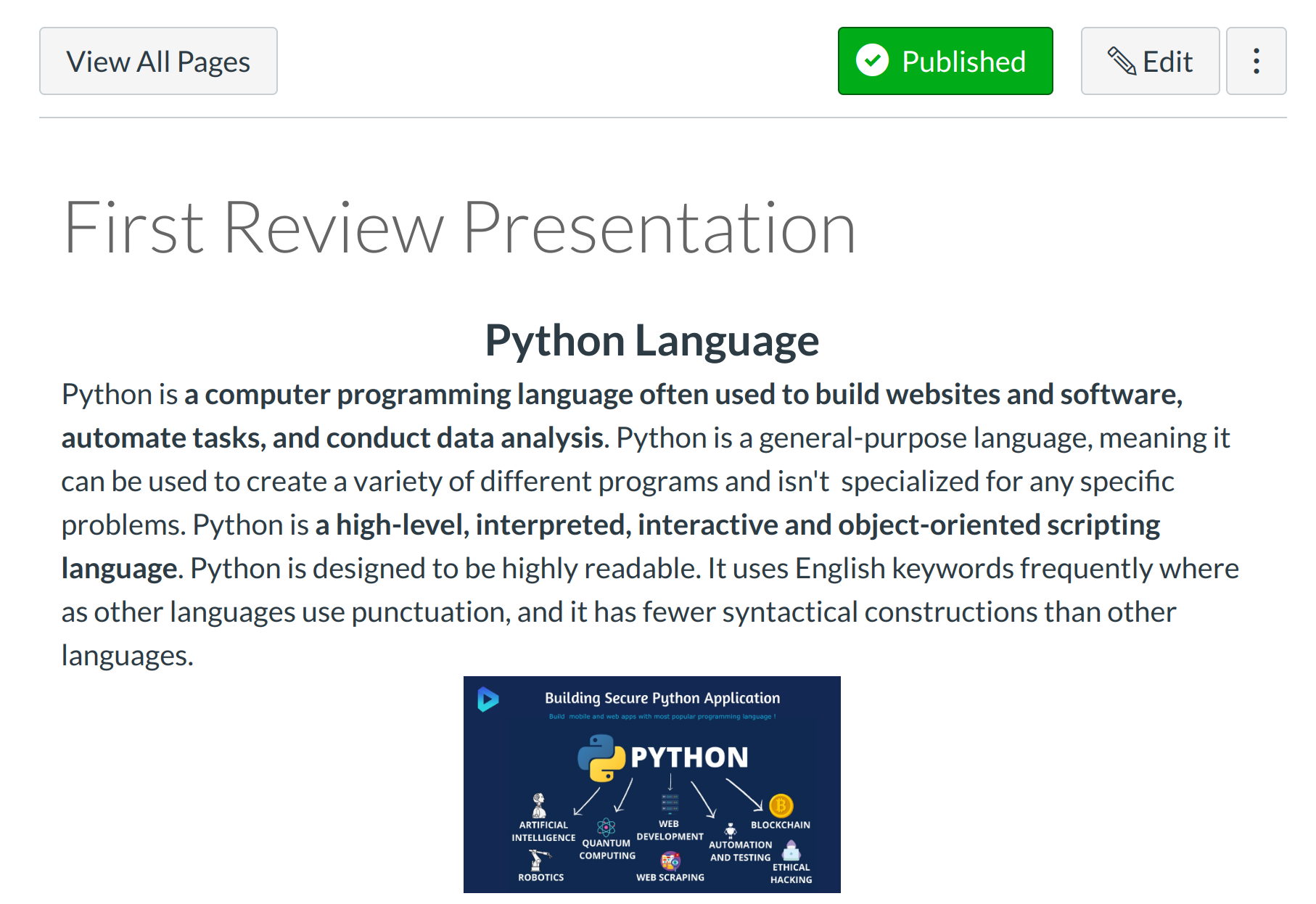The width and height of the screenshot is (1316, 904).
Task: Click the Python logo in the infographic
Action: (601, 758)
